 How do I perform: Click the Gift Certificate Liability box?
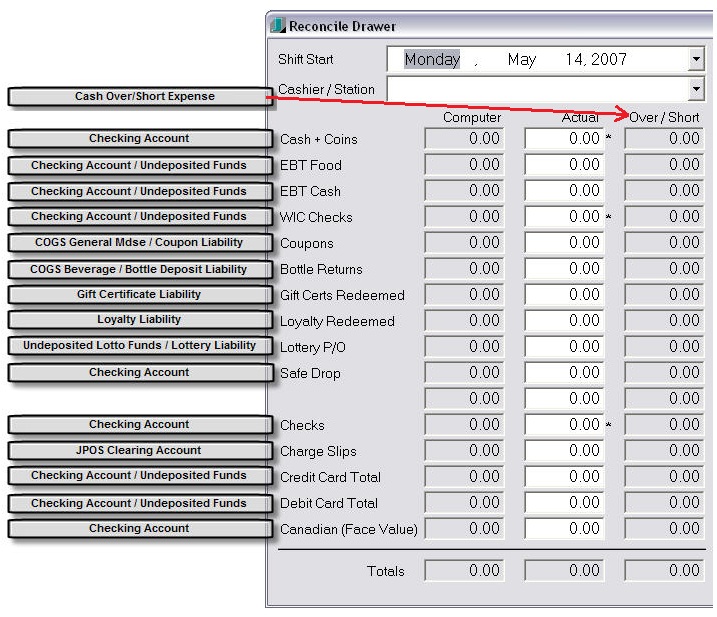coord(140,294)
